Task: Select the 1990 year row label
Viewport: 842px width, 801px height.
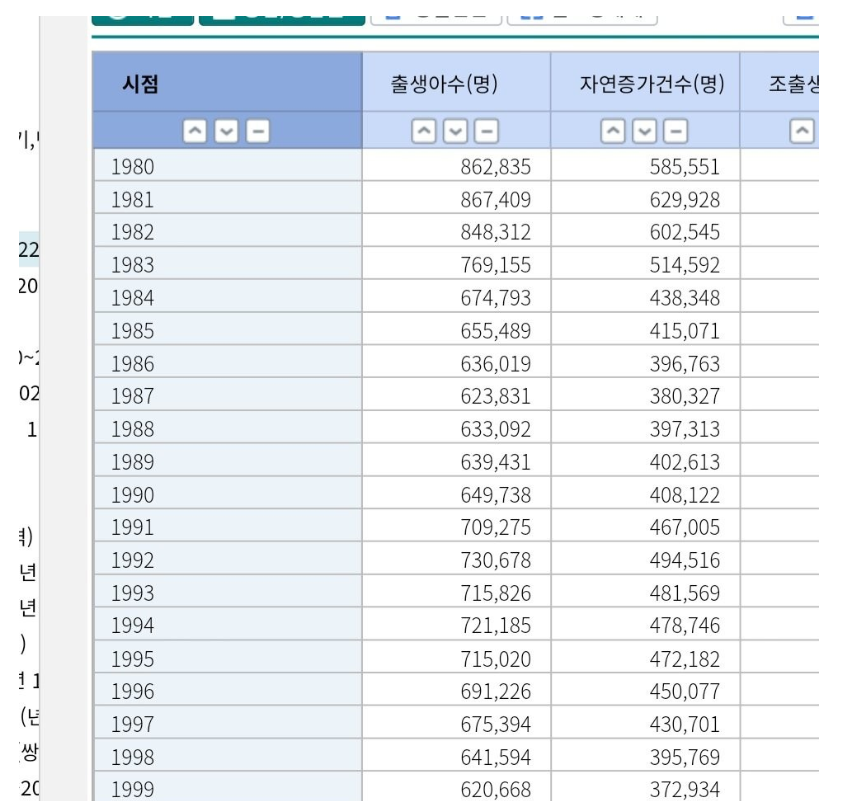Action: point(133,495)
